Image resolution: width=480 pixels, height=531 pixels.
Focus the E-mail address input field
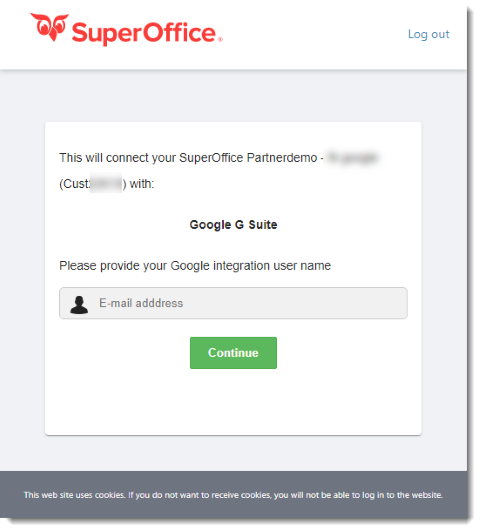pyautogui.click(x=233, y=303)
